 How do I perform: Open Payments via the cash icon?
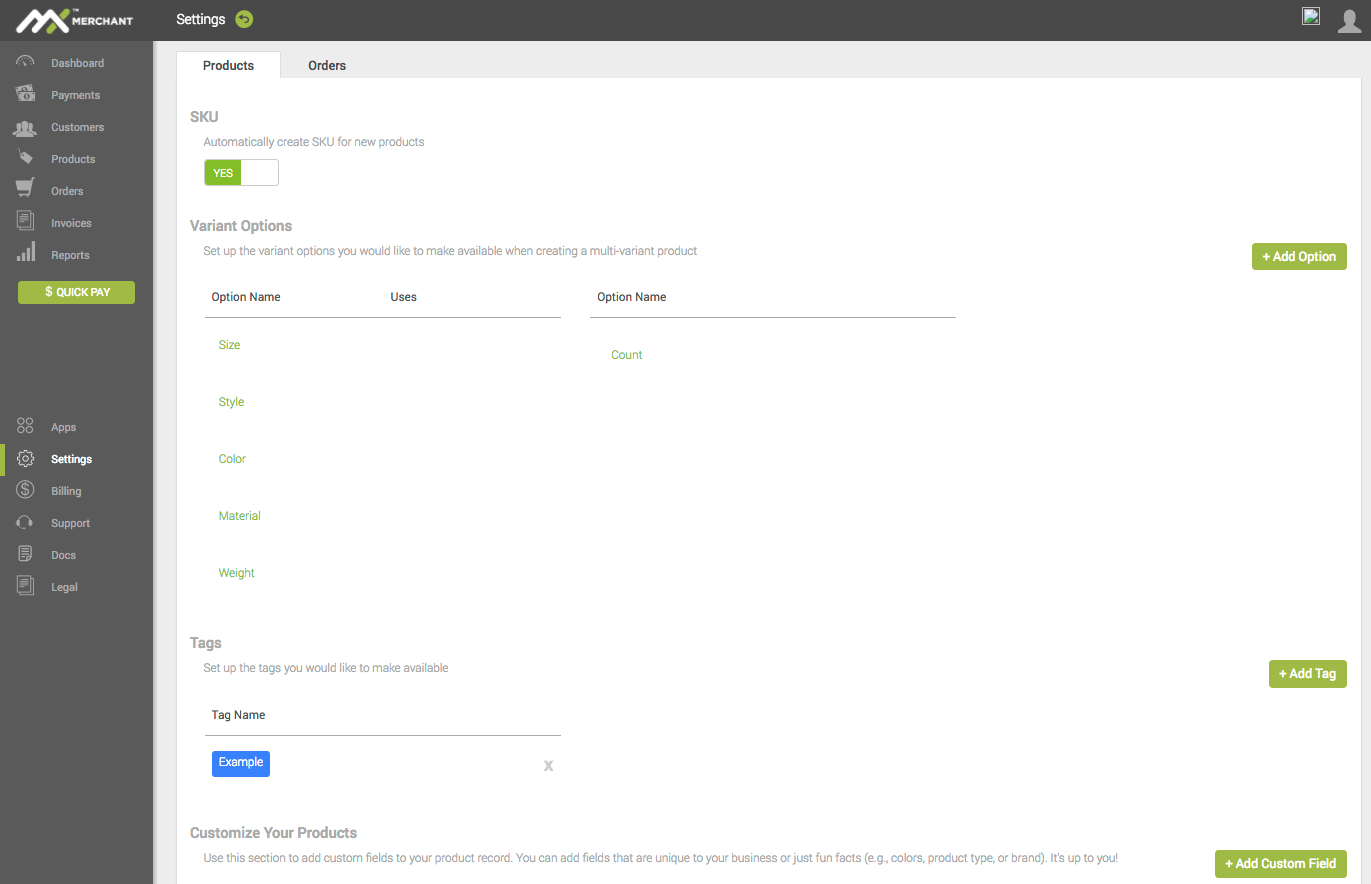click(x=26, y=94)
